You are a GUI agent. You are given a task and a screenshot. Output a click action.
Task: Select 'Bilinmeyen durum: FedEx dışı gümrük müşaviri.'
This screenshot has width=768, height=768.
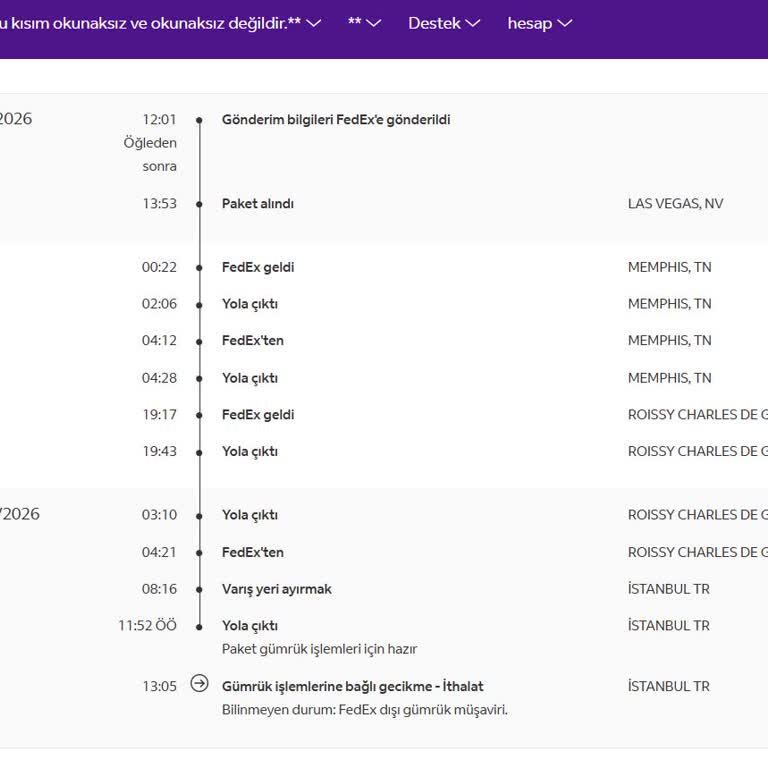click(365, 710)
